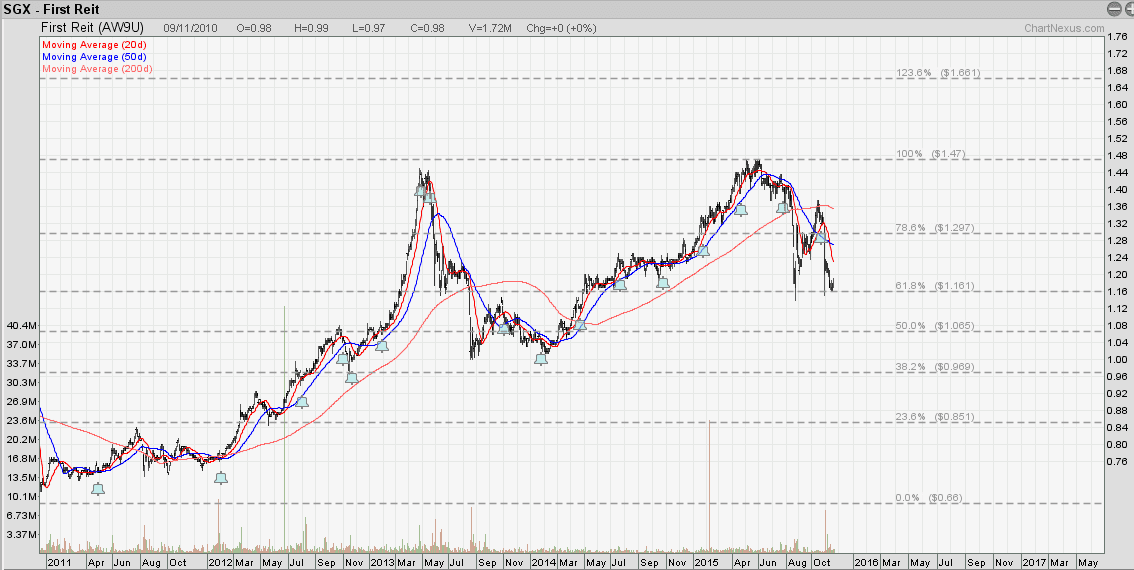The width and height of the screenshot is (1134, 570).
Task: Click the minus zoom-out icon in title bar
Action: coord(1114,9)
